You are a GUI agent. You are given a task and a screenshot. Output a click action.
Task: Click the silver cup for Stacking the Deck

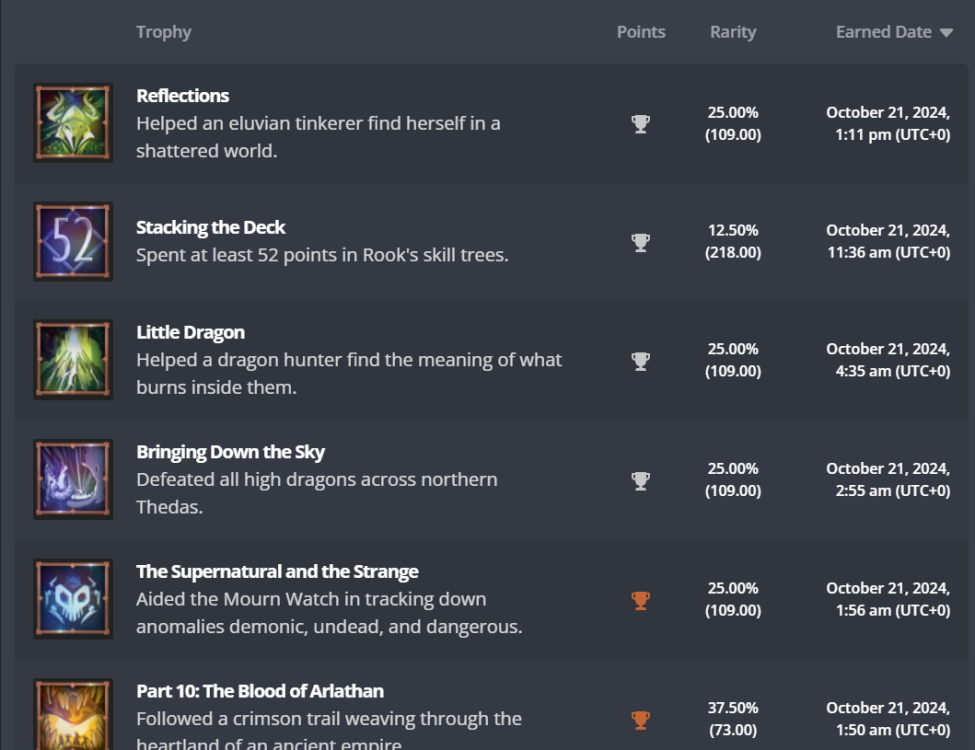pos(641,242)
